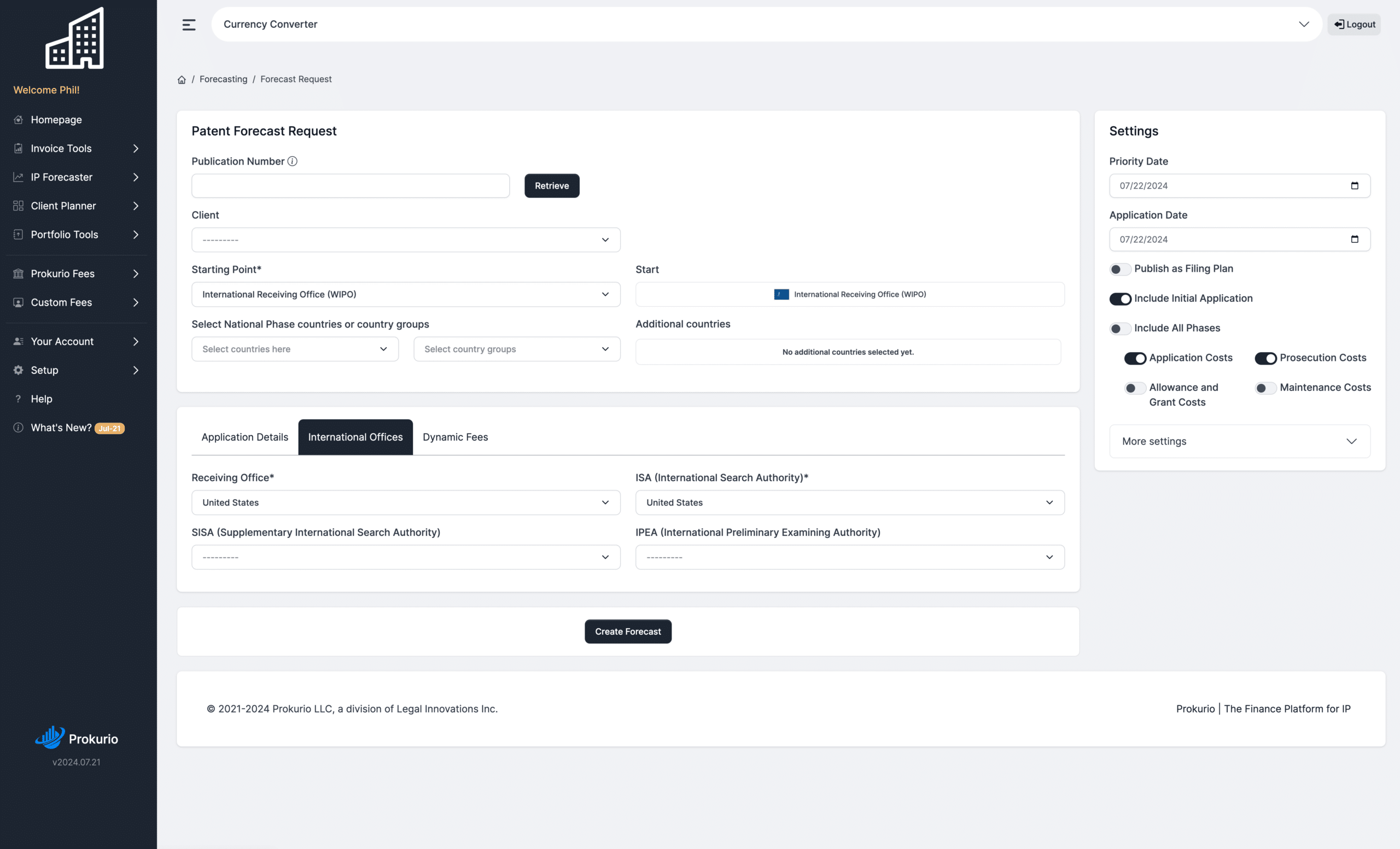Click the Help question mark icon
The image size is (1400, 849).
pyautogui.click(x=18, y=399)
